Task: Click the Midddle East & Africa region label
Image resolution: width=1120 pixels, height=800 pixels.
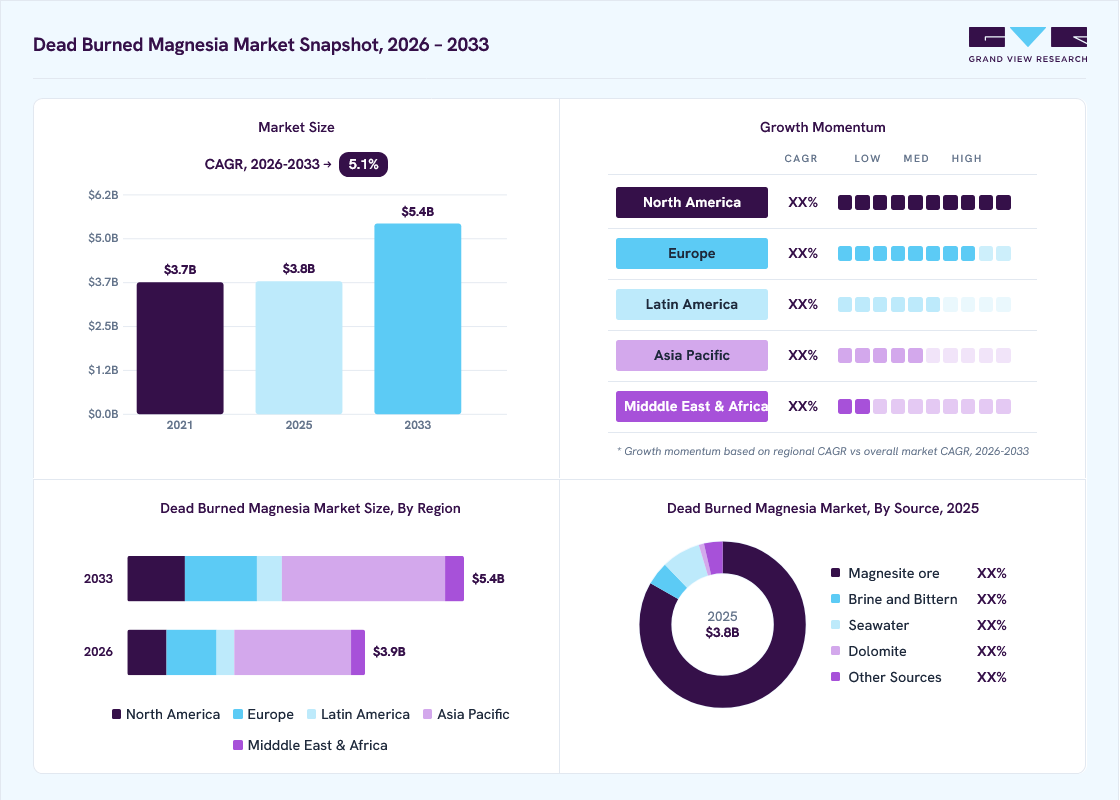Action: (691, 406)
